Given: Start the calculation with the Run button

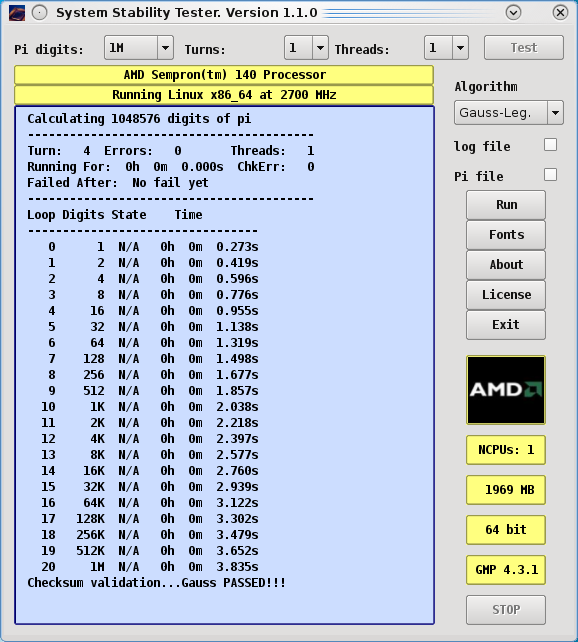Looking at the screenshot, I should (x=506, y=205).
